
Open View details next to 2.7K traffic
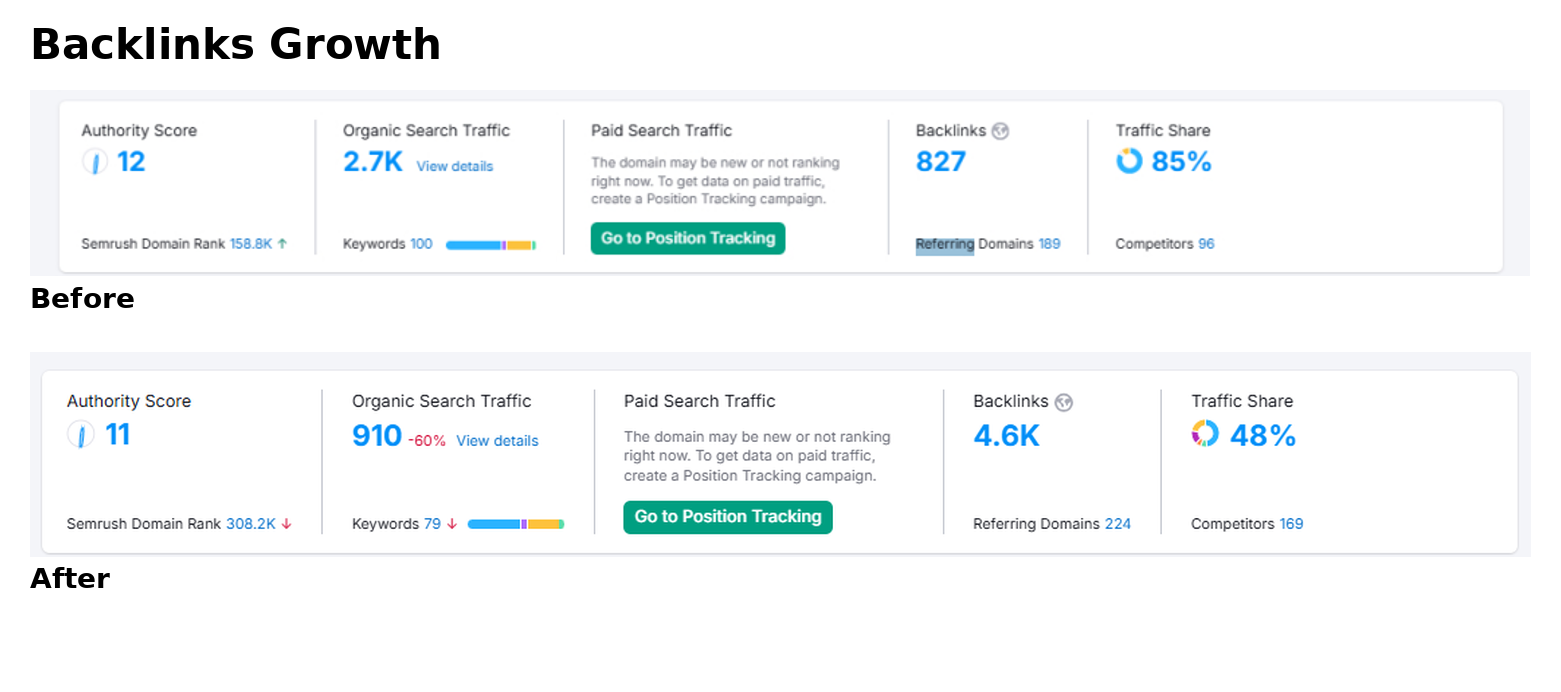pos(455,166)
